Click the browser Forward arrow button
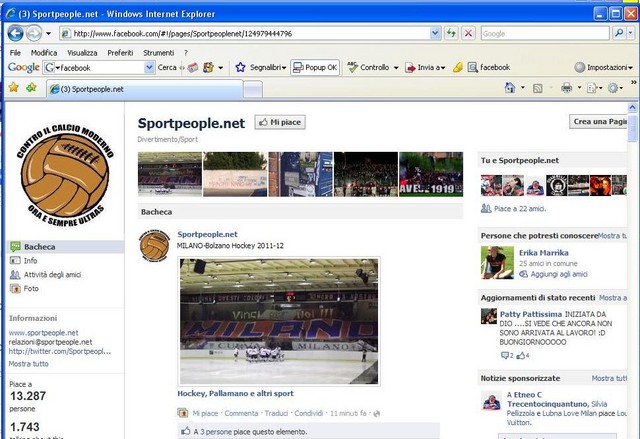The width and height of the screenshot is (640, 439). (34, 33)
